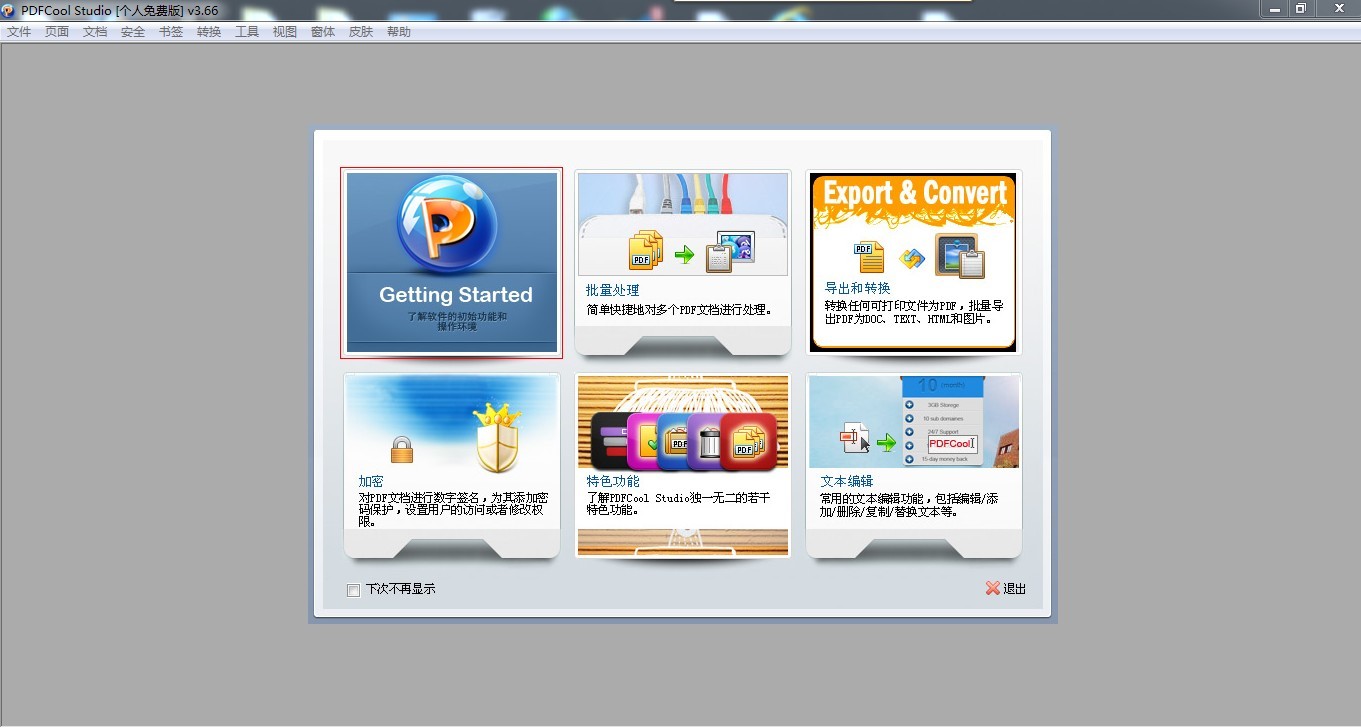This screenshot has height=728, width=1361.
Task: Click the batch processing PDF stack icon
Action: [647, 250]
